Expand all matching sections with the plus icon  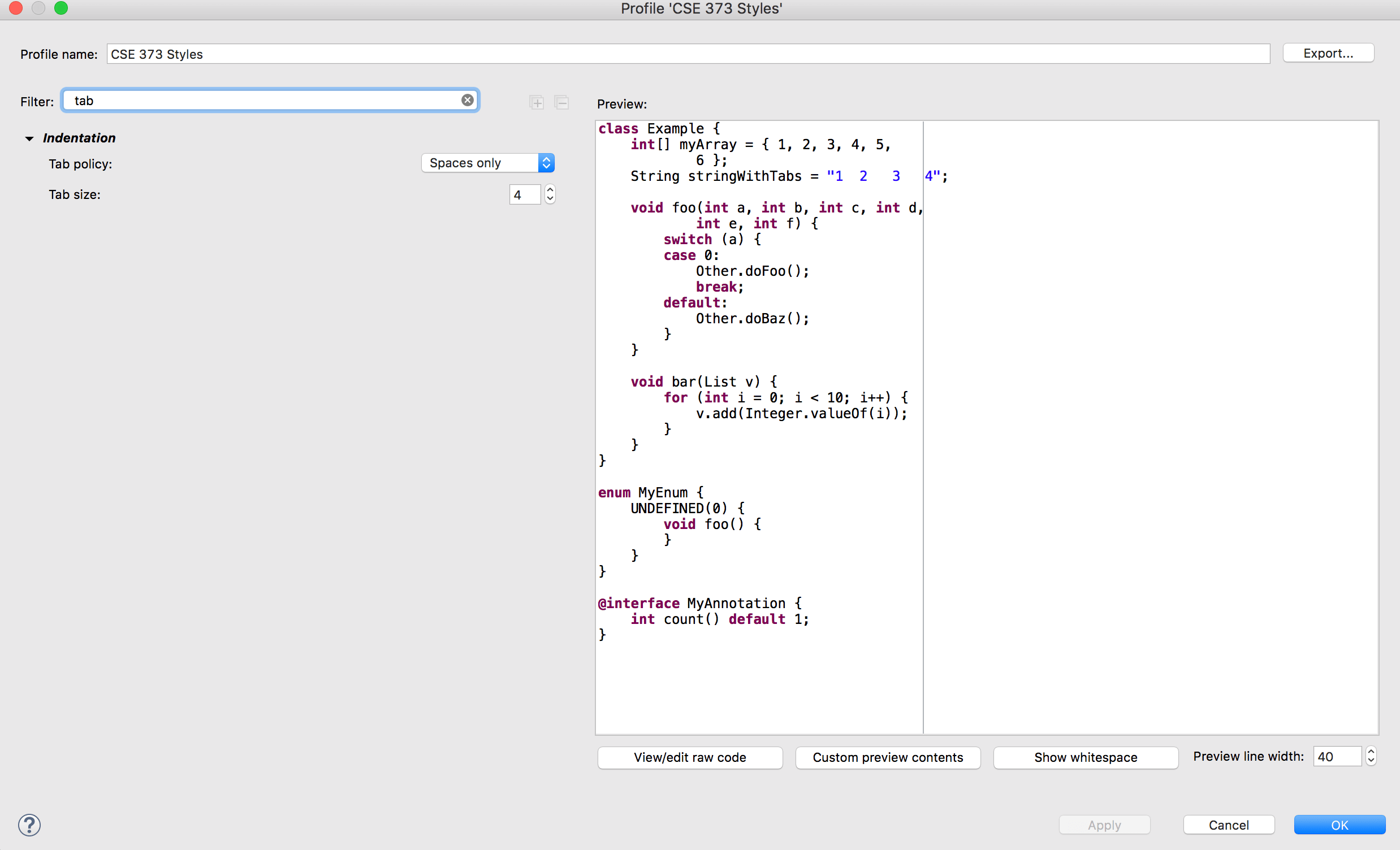536,102
